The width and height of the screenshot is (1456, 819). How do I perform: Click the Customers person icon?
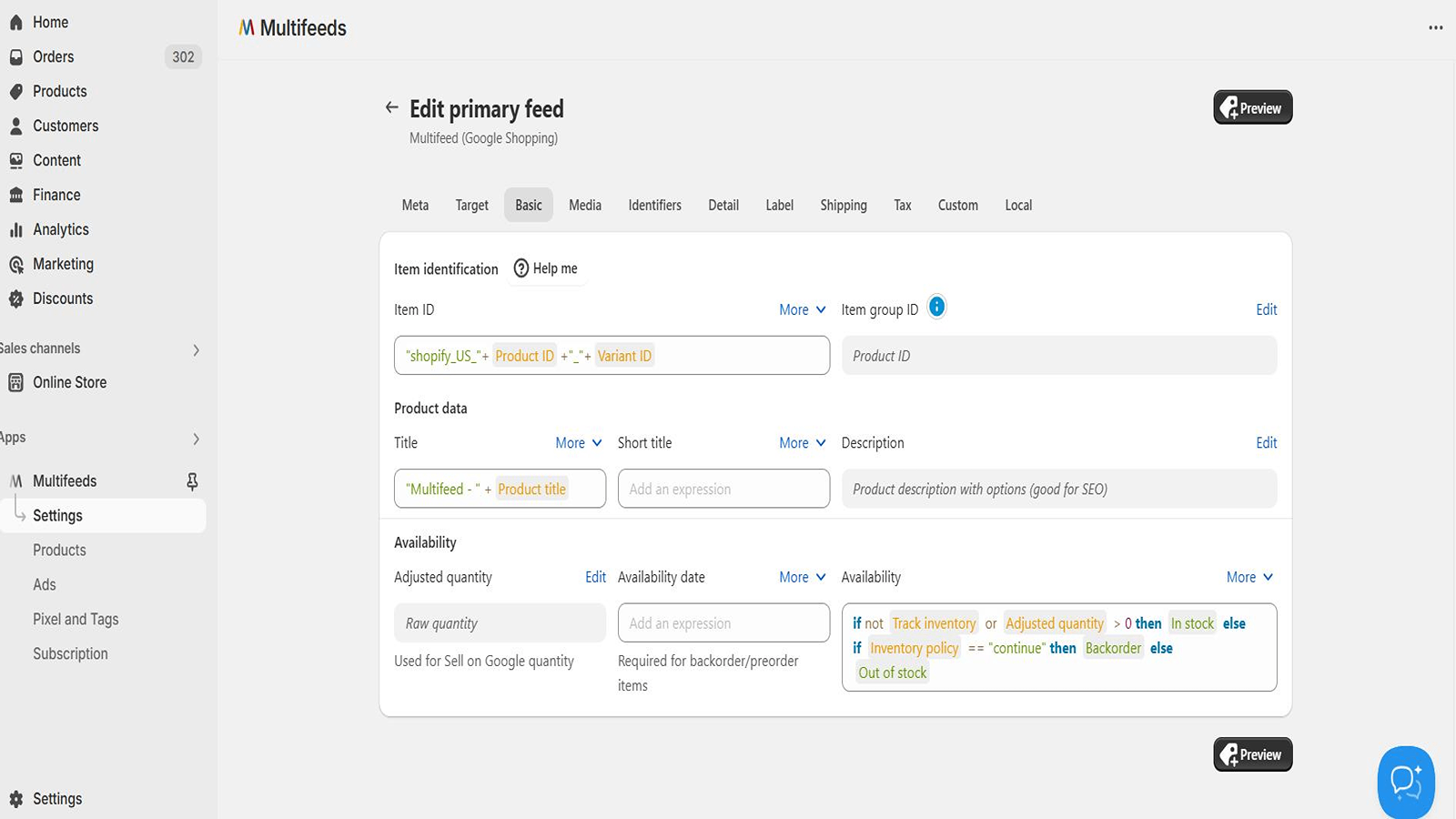[x=15, y=126]
